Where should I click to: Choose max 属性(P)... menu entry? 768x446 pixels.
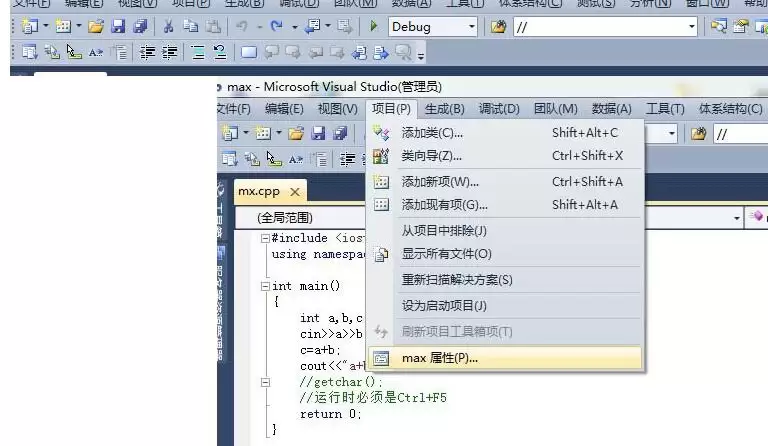coord(505,358)
